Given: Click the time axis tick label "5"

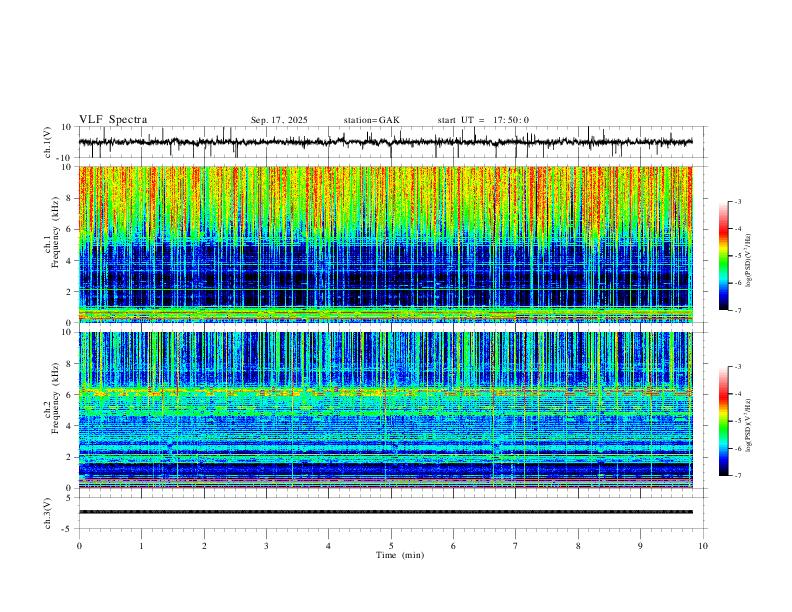Looking at the screenshot, I should [391, 546].
